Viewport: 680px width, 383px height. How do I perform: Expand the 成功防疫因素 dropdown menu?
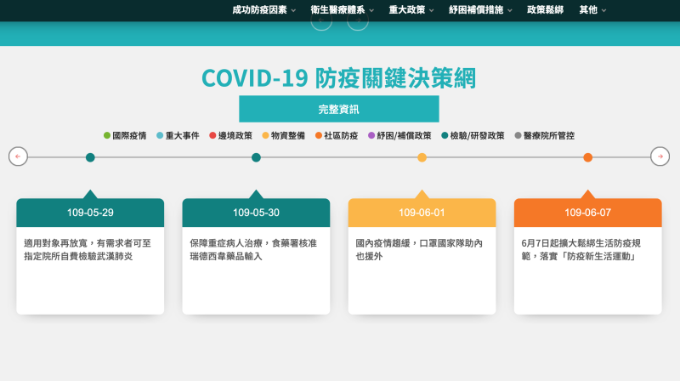pos(264,10)
